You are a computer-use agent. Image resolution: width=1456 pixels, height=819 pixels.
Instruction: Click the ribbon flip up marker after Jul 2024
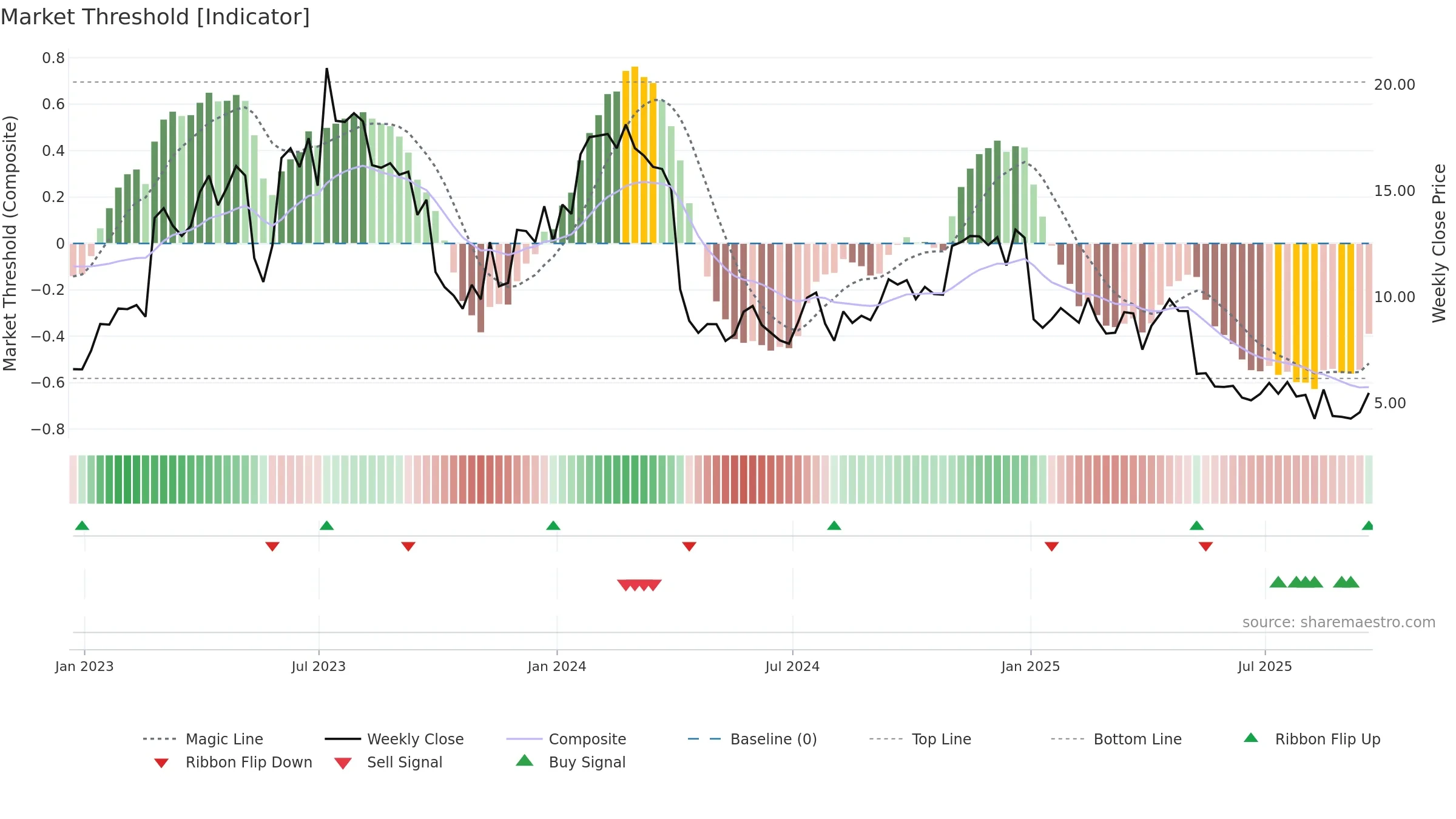(834, 525)
